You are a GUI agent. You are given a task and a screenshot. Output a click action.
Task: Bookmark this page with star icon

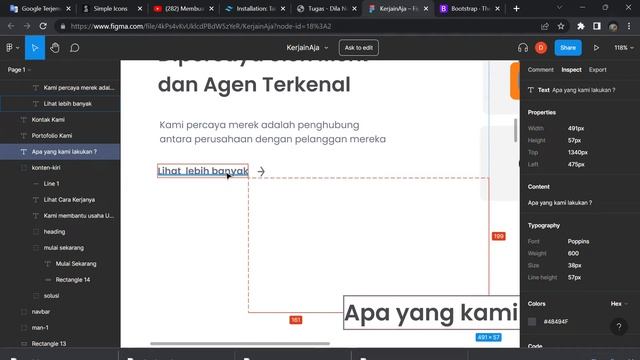pyautogui.click(x=561, y=26)
